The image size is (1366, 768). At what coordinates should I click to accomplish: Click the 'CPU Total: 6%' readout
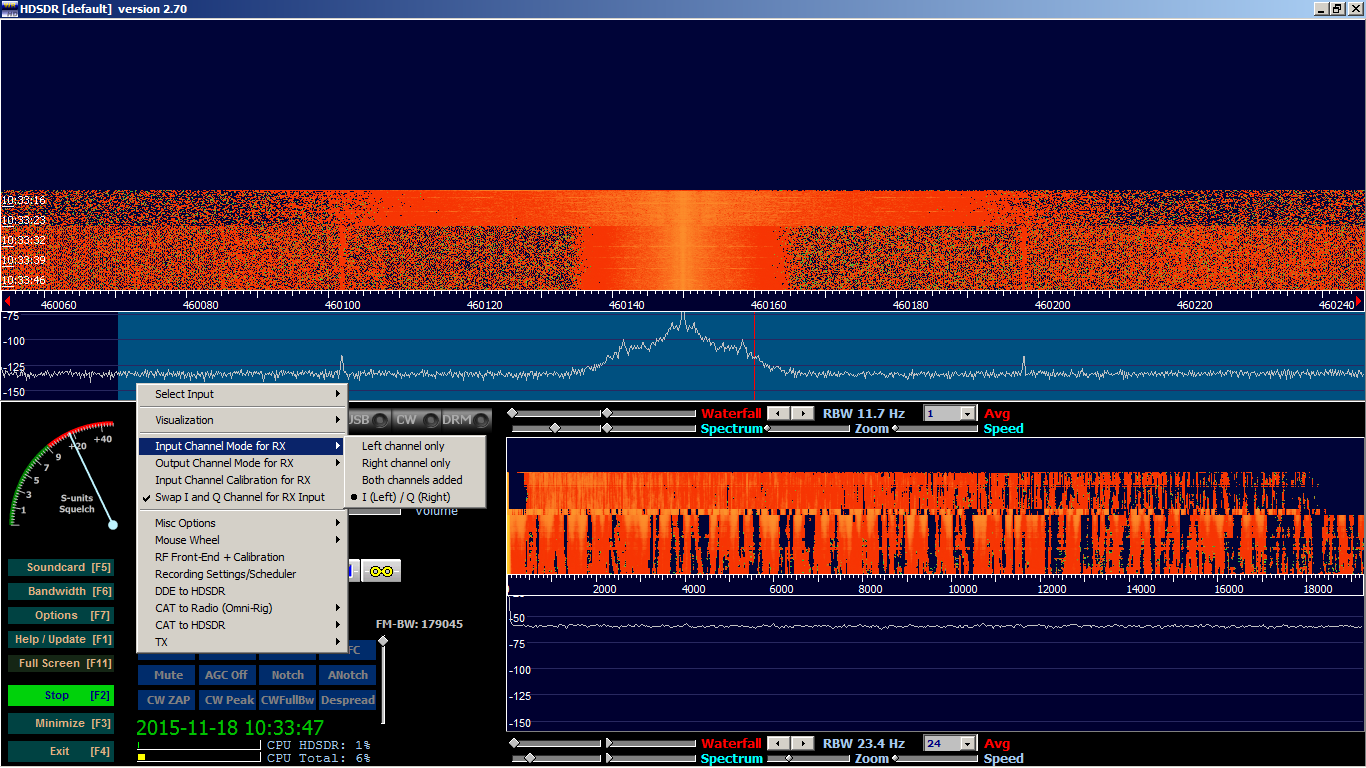pos(318,758)
